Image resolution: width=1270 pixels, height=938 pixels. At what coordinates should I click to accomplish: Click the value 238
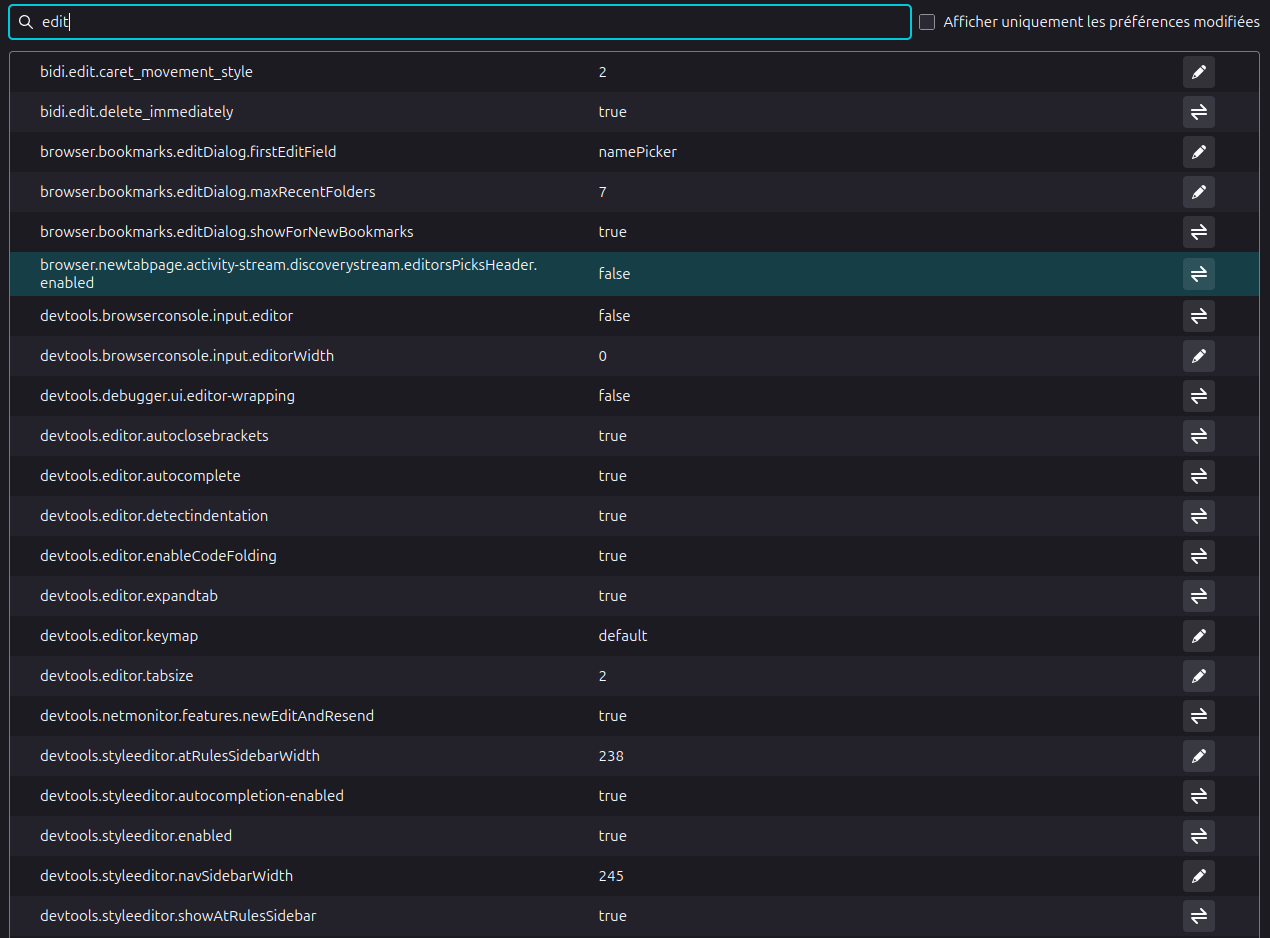[611, 756]
